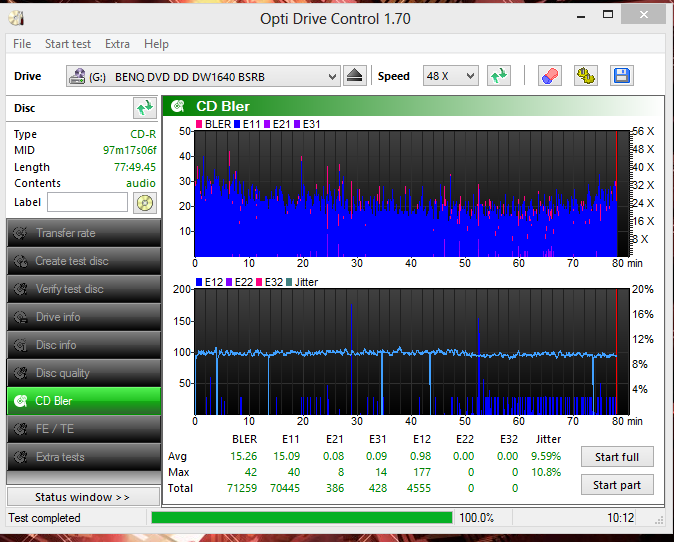Click the E22 legend swatch in the lower chart
Image resolution: width=674 pixels, height=542 pixels.
point(229,282)
